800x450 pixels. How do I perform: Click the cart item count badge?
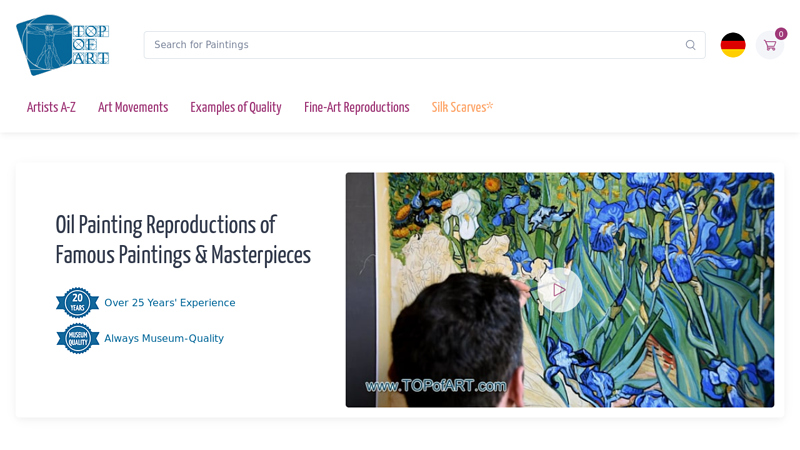coord(781,34)
